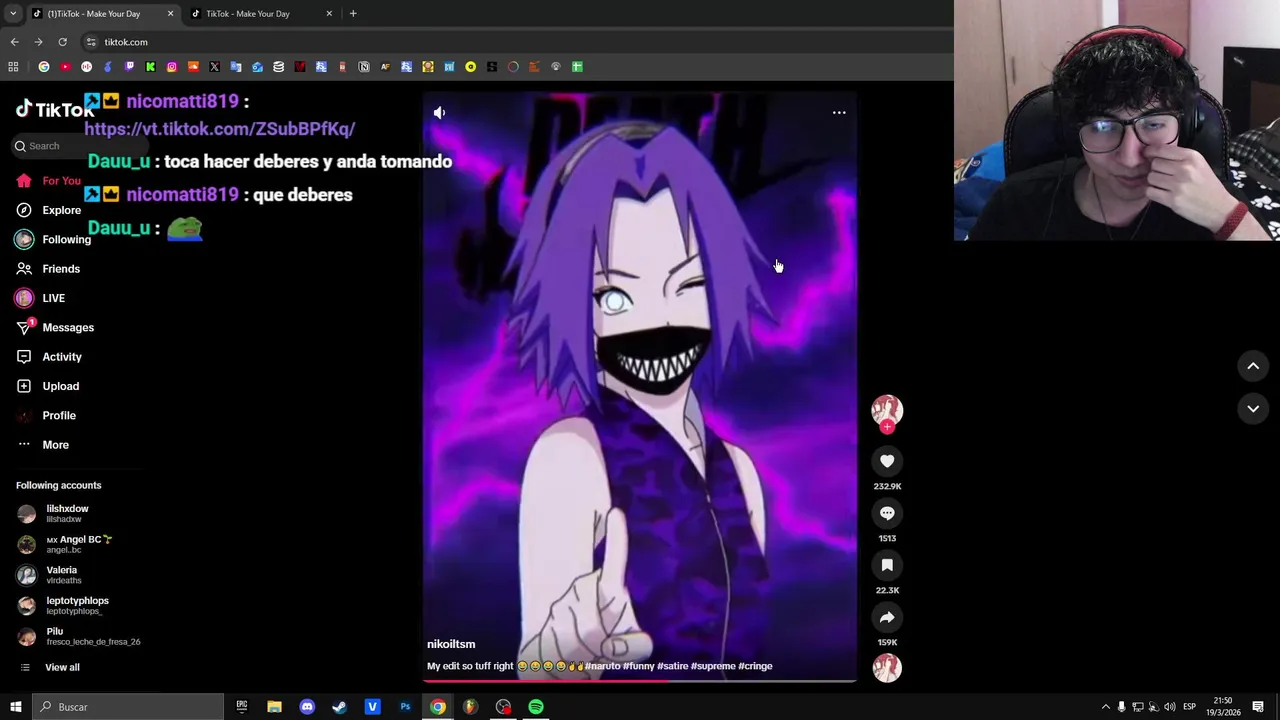Open the Twitch bookmark
The image size is (1280, 720).
point(129,67)
